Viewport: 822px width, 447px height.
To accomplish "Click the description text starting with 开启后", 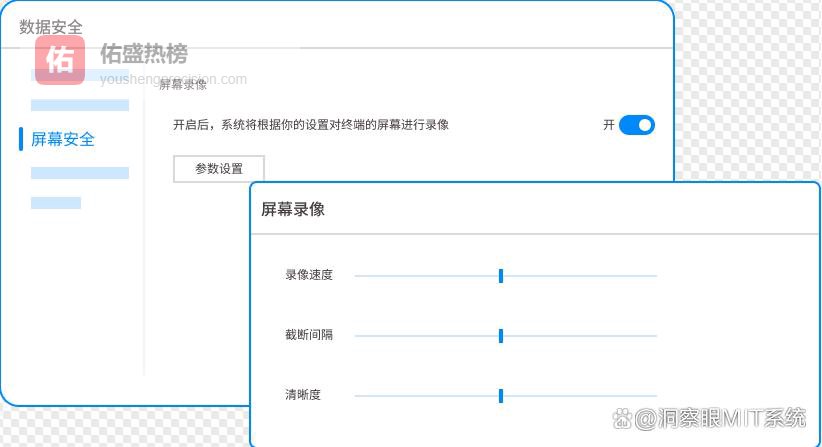I will [311, 125].
